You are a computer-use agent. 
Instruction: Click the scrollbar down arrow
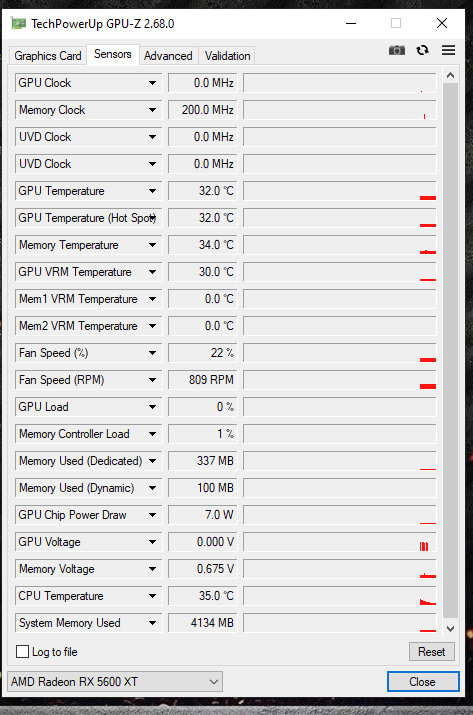[450, 629]
